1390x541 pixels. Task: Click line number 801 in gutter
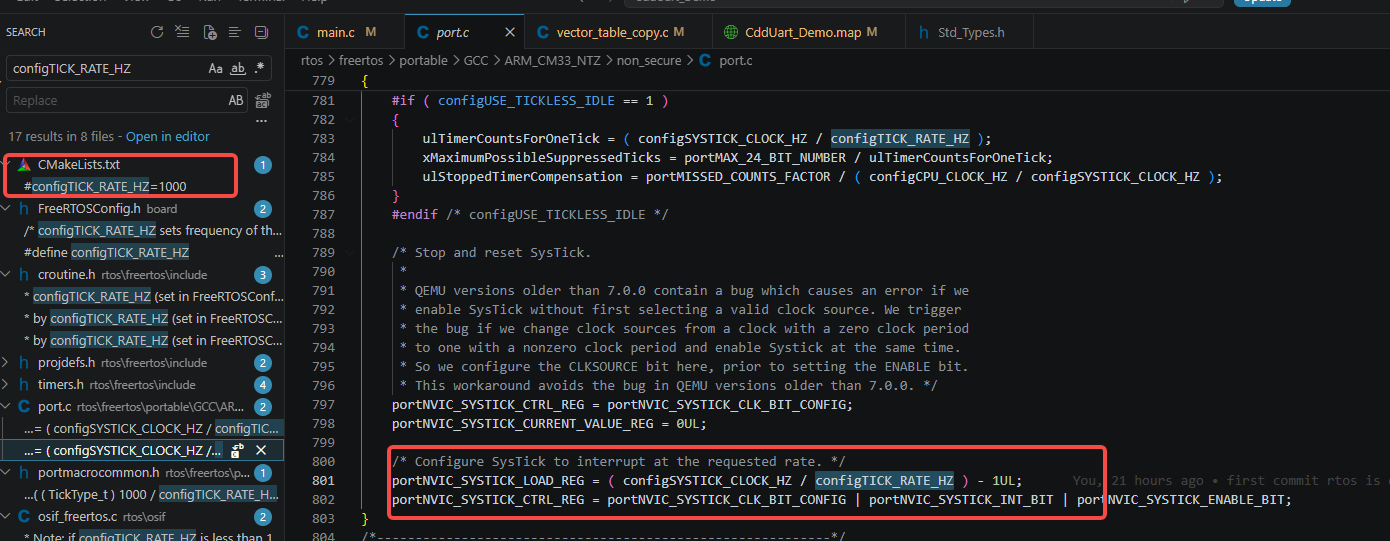(x=323, y=481)
